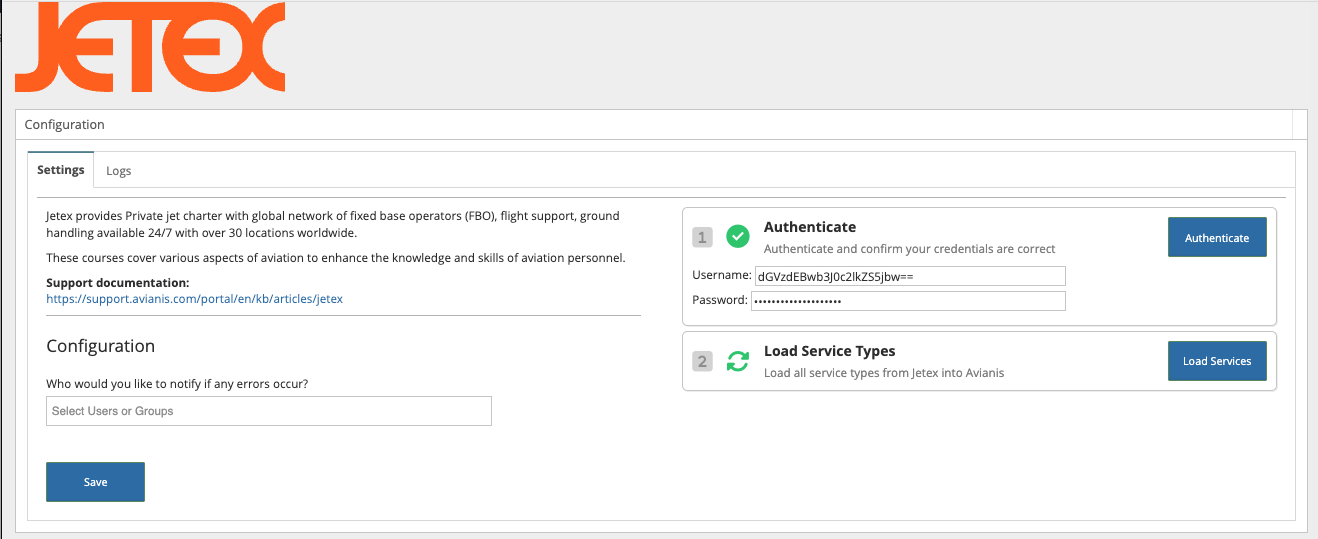The height and width of the screenshot is (539, 1318).
Task: Focus the Username input field
Action: click(909, 276)
